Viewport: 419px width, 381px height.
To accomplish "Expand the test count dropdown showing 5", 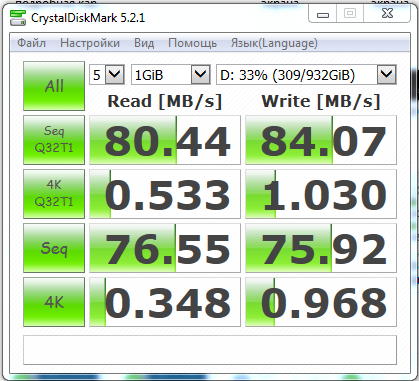I will pyautogui.click(x=107, y=74).
